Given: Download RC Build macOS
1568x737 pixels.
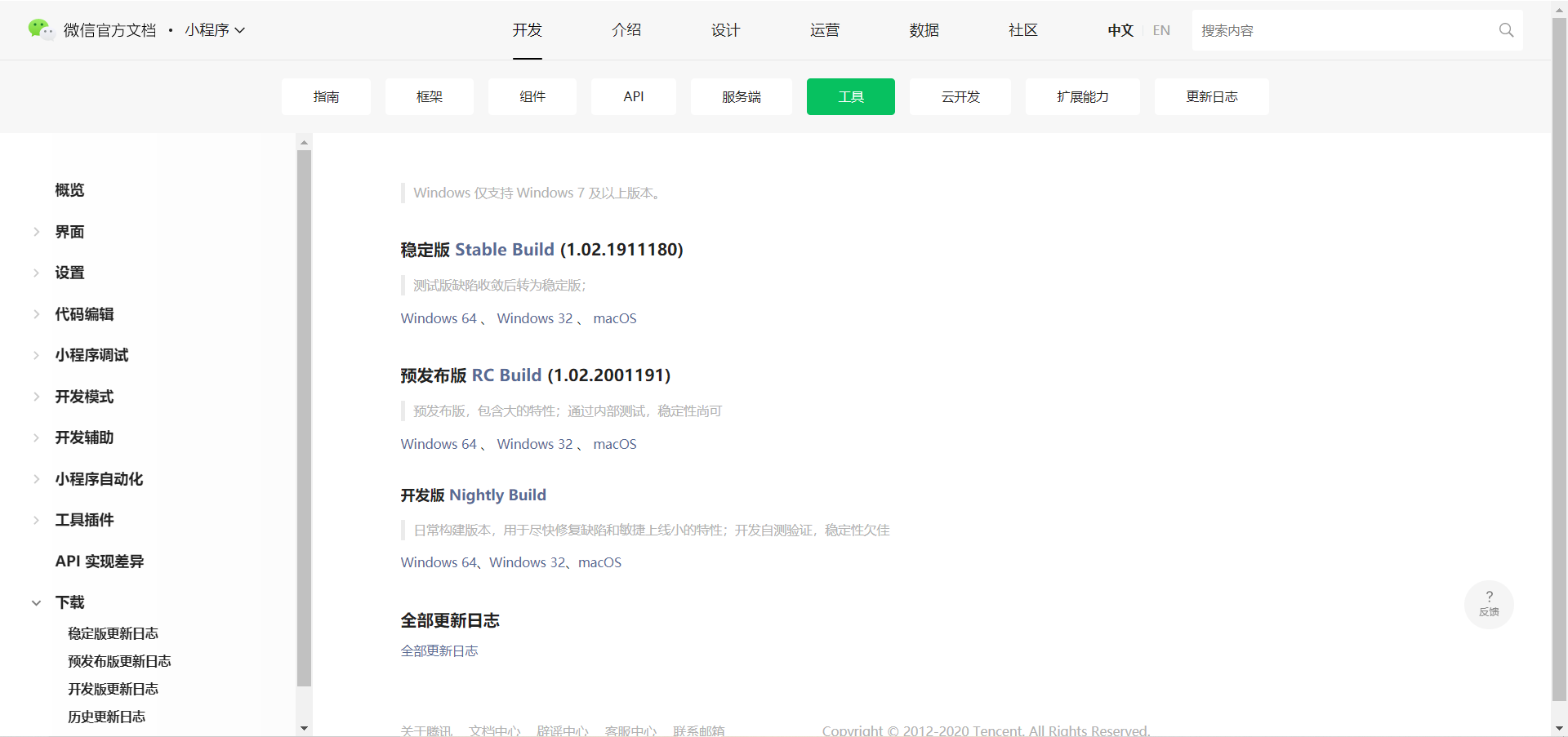Looking at the screenshot, I should [615, 444].
